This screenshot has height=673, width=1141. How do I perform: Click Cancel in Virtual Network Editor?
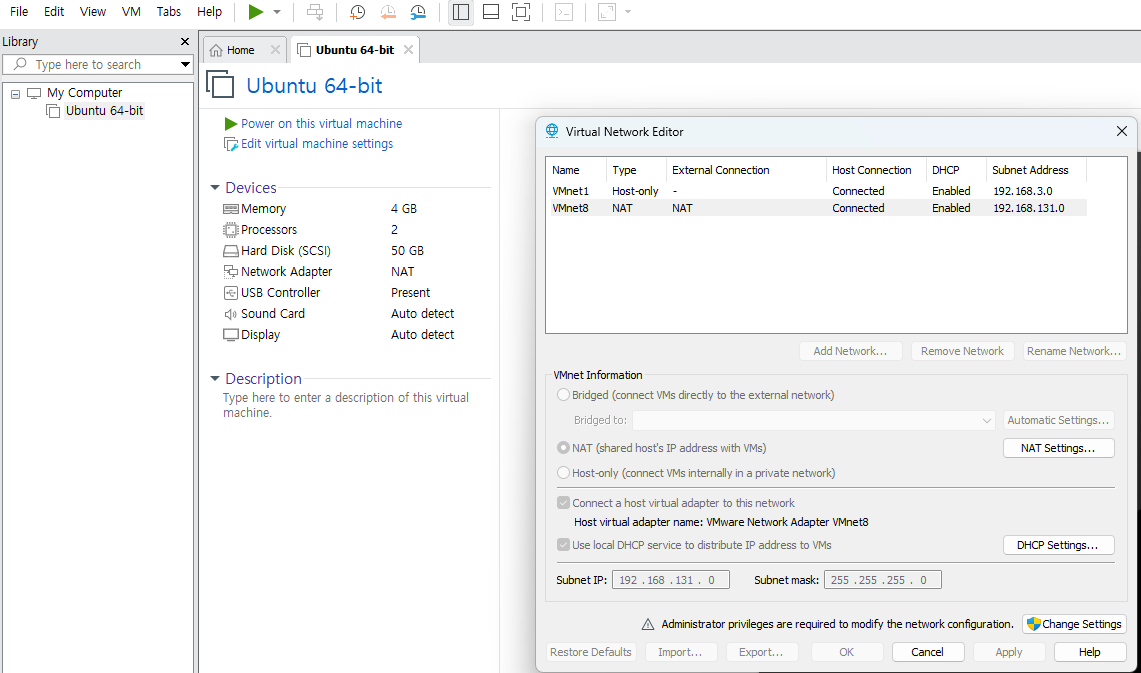coord(928,652)
